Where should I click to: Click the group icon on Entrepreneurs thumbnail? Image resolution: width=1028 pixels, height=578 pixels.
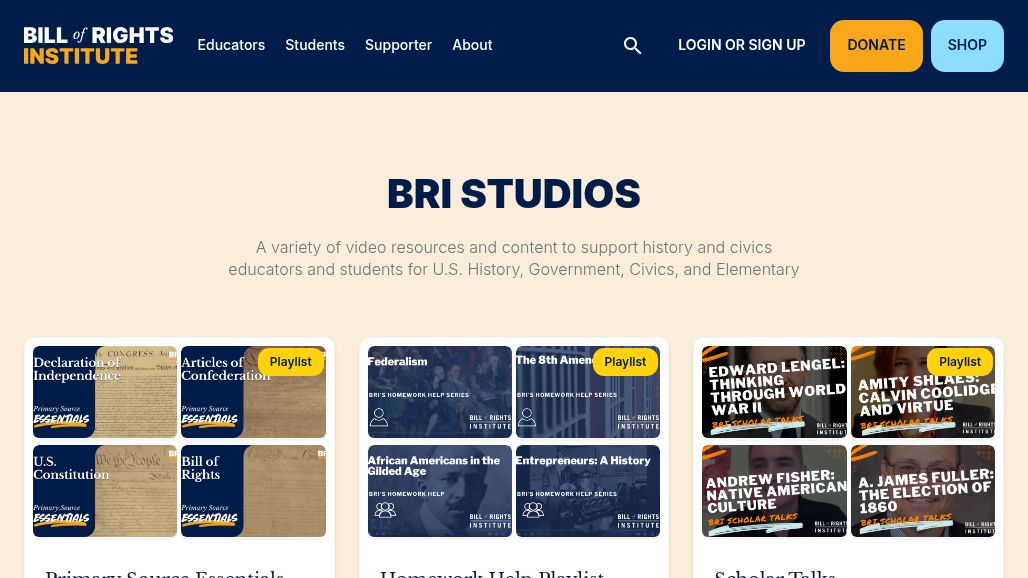pos(533,510)
